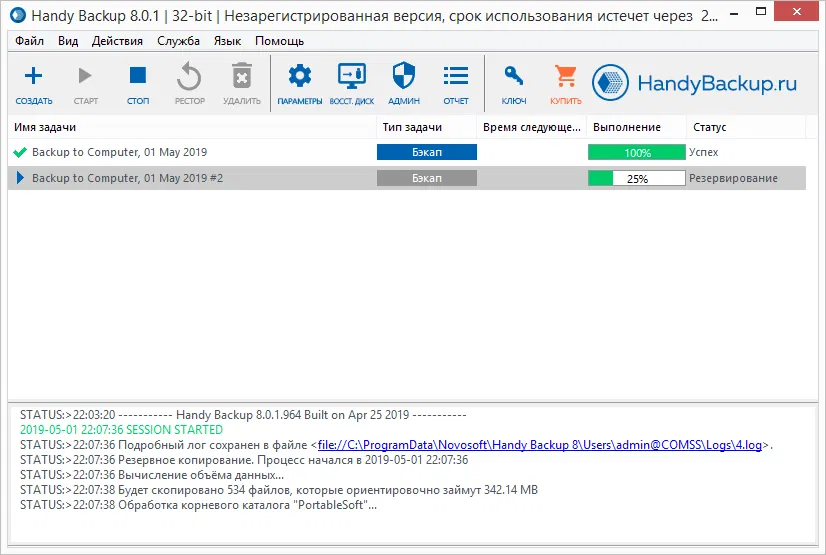
Task: Click the Резервирование status cell
Action: point(733,178)
